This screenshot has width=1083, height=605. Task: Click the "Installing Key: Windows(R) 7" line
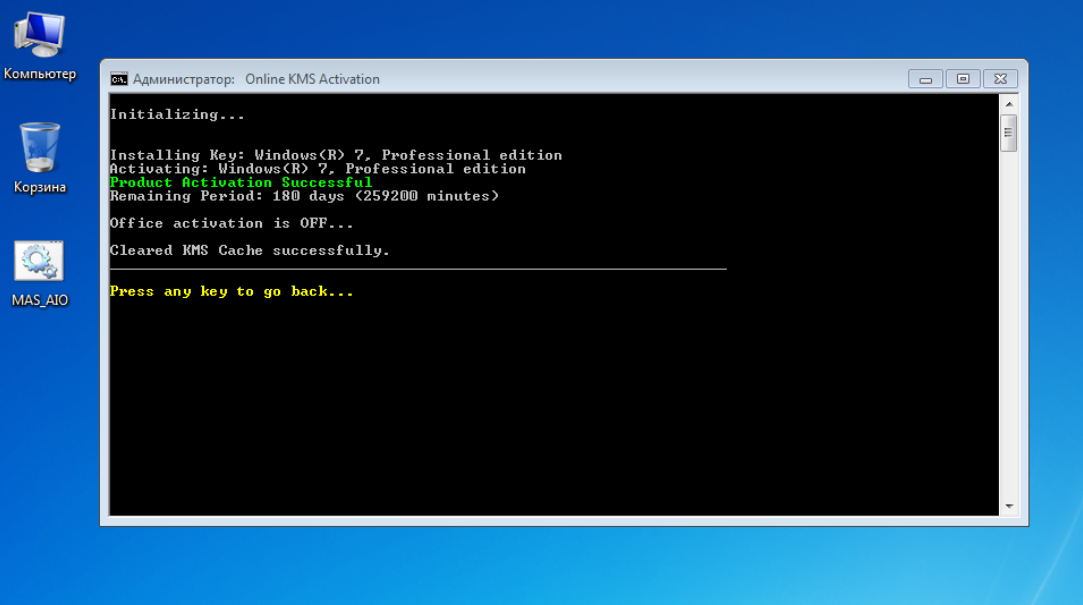pos(335,155)
